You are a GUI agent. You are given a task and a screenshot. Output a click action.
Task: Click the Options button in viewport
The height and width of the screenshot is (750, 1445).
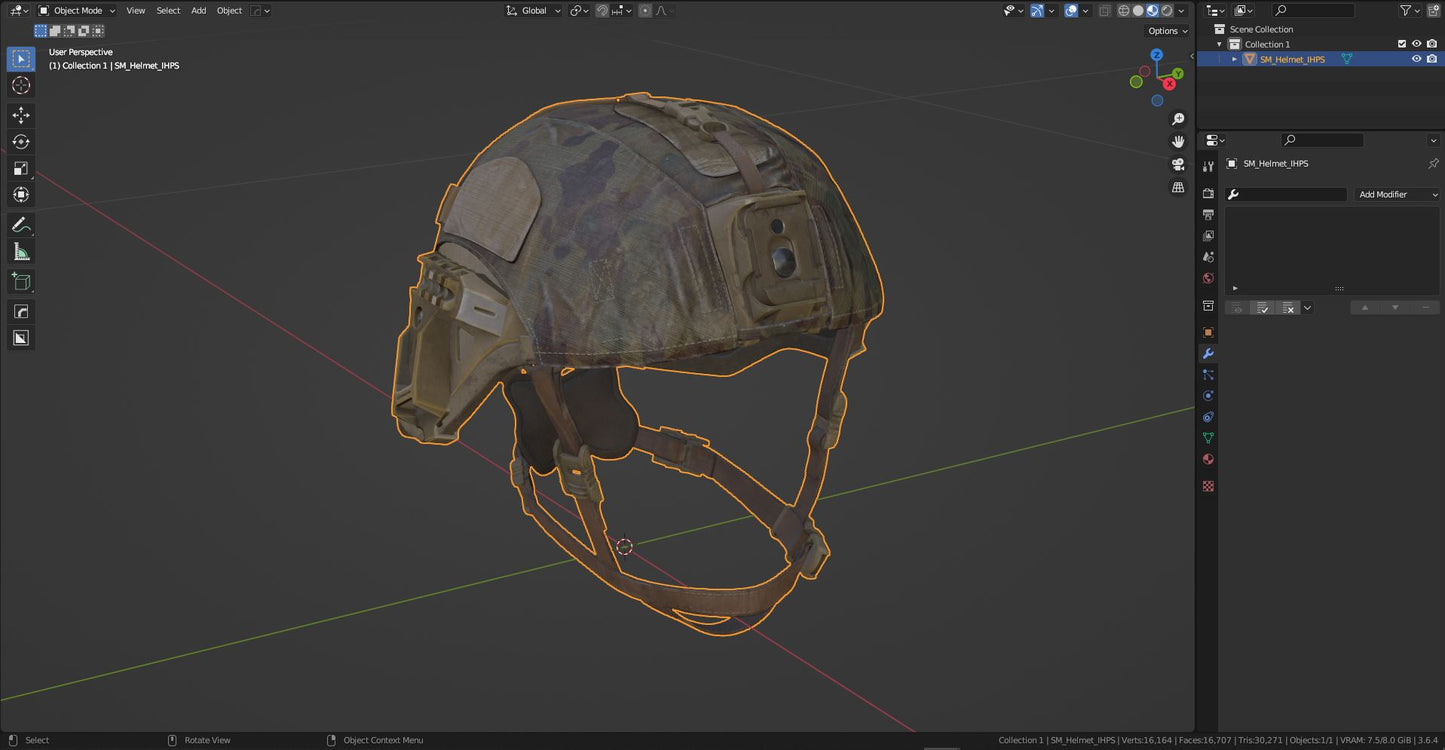pyautogui.click(x=1166, y=31)
